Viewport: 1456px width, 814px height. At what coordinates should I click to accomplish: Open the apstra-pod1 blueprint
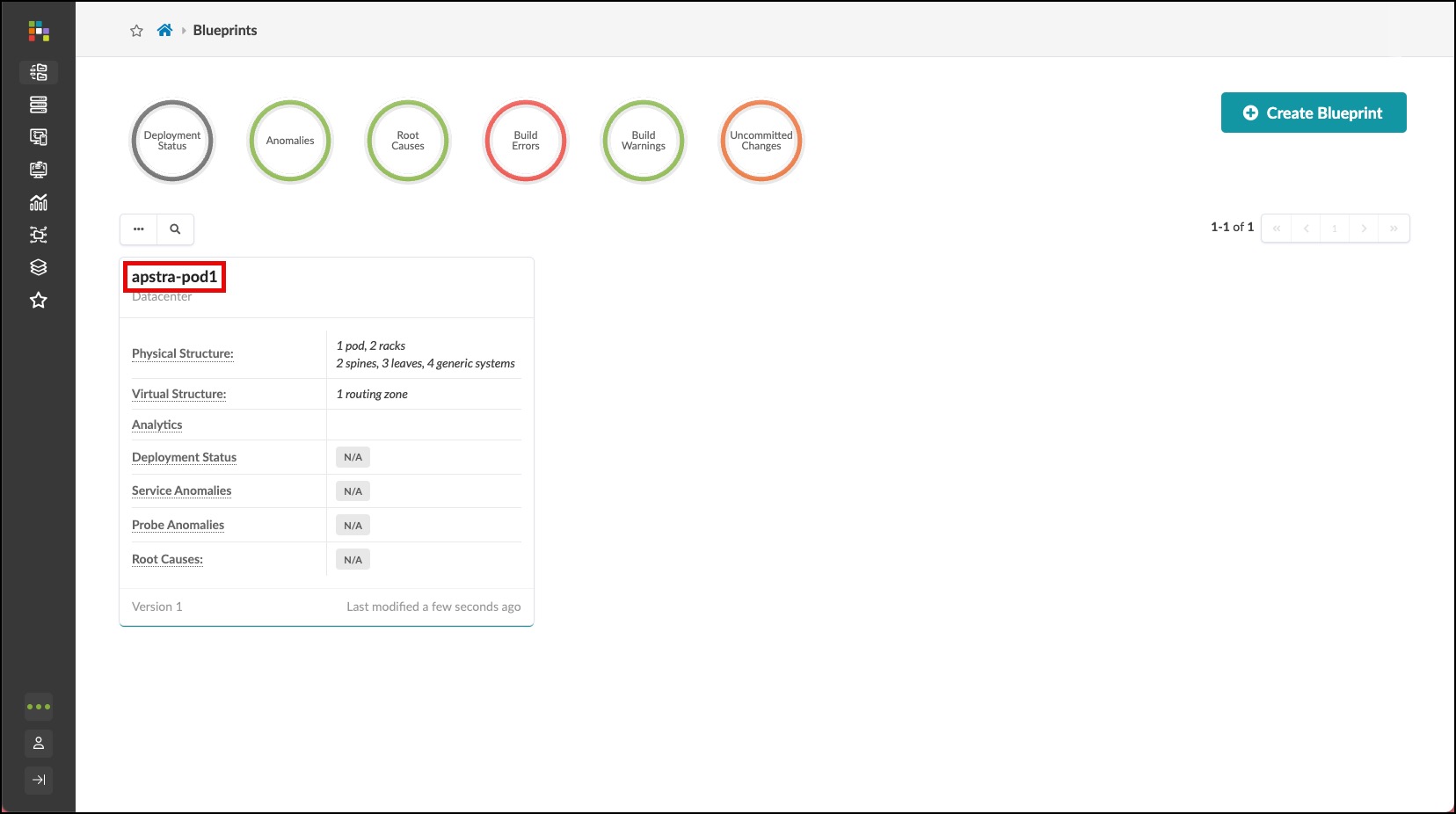174,277
